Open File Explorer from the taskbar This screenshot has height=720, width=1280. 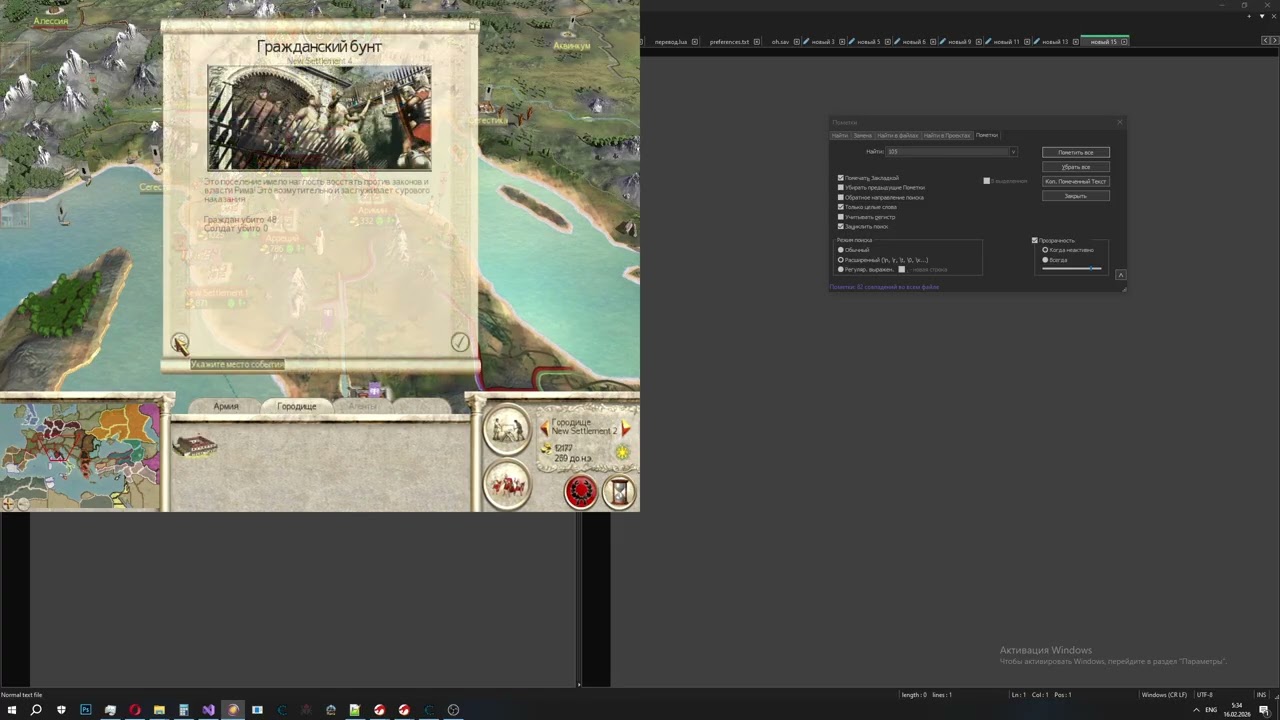[159, 710]
